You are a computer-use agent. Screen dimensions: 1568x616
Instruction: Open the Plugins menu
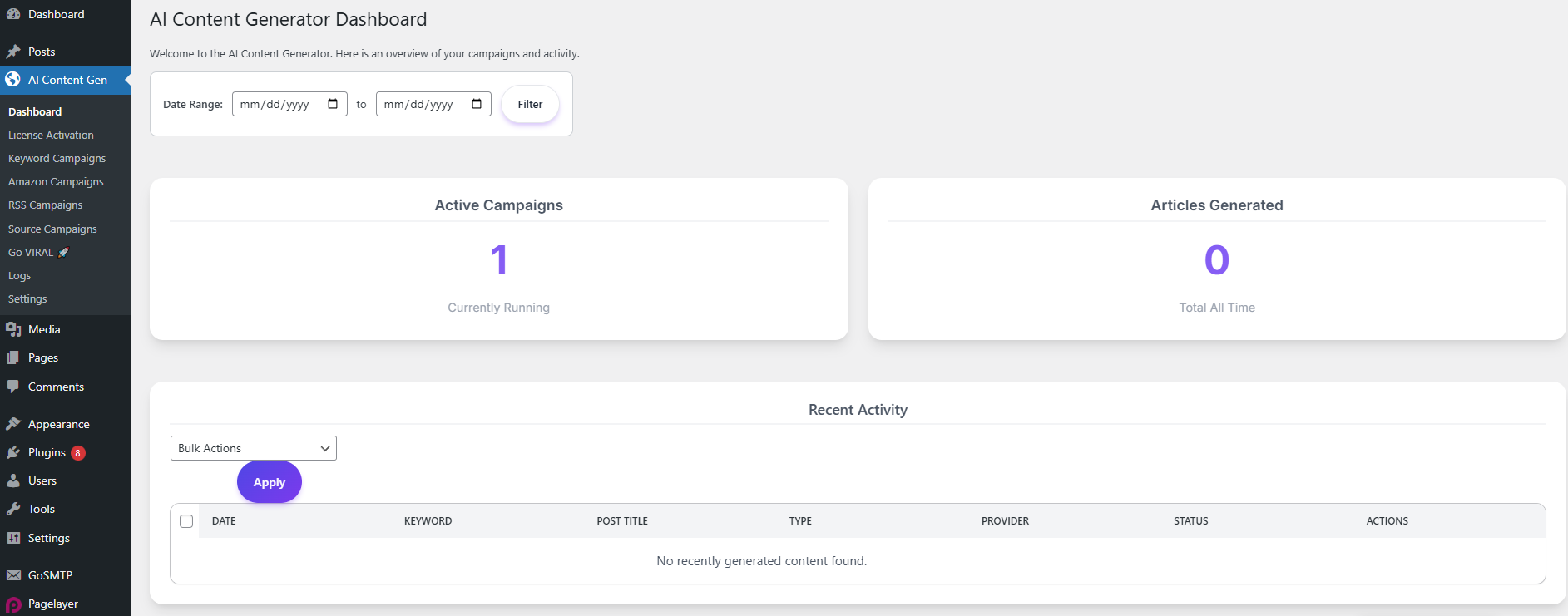(x=66, y=452)
